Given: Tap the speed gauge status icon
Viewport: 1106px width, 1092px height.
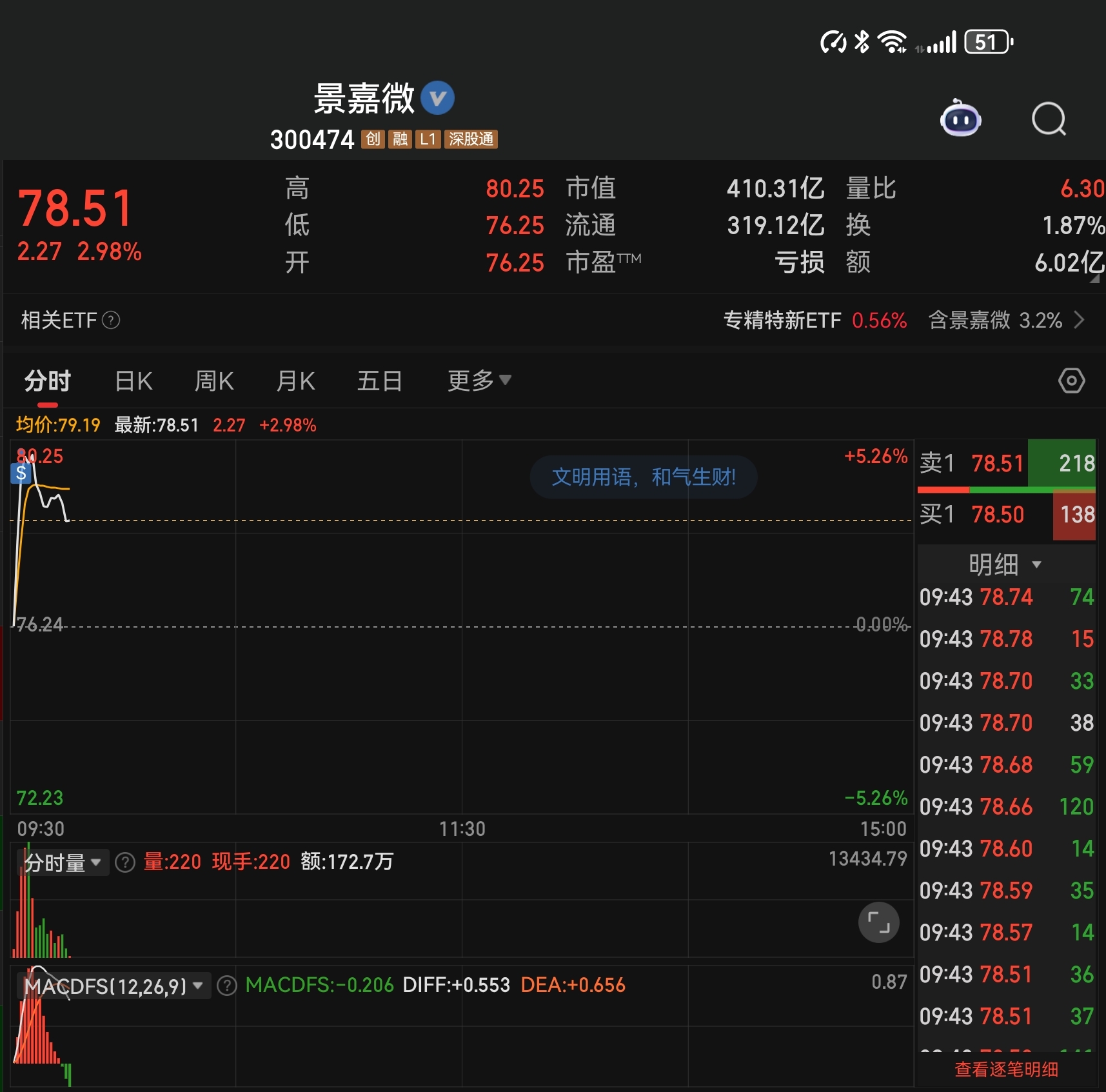Looking at the screenshot, I should (x=833, y=43).
